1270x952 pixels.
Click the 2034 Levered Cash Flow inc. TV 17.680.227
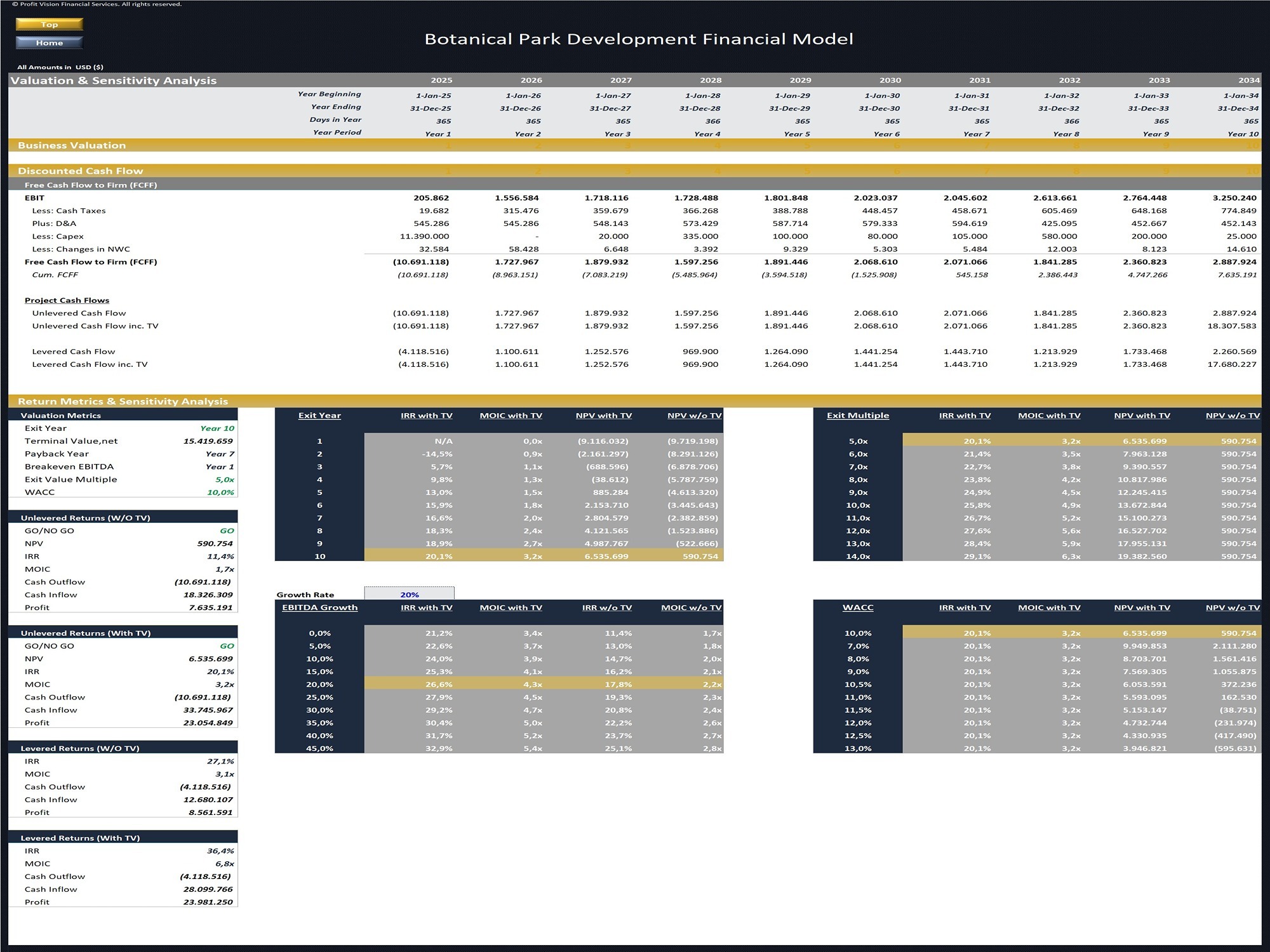[1231, 364]
